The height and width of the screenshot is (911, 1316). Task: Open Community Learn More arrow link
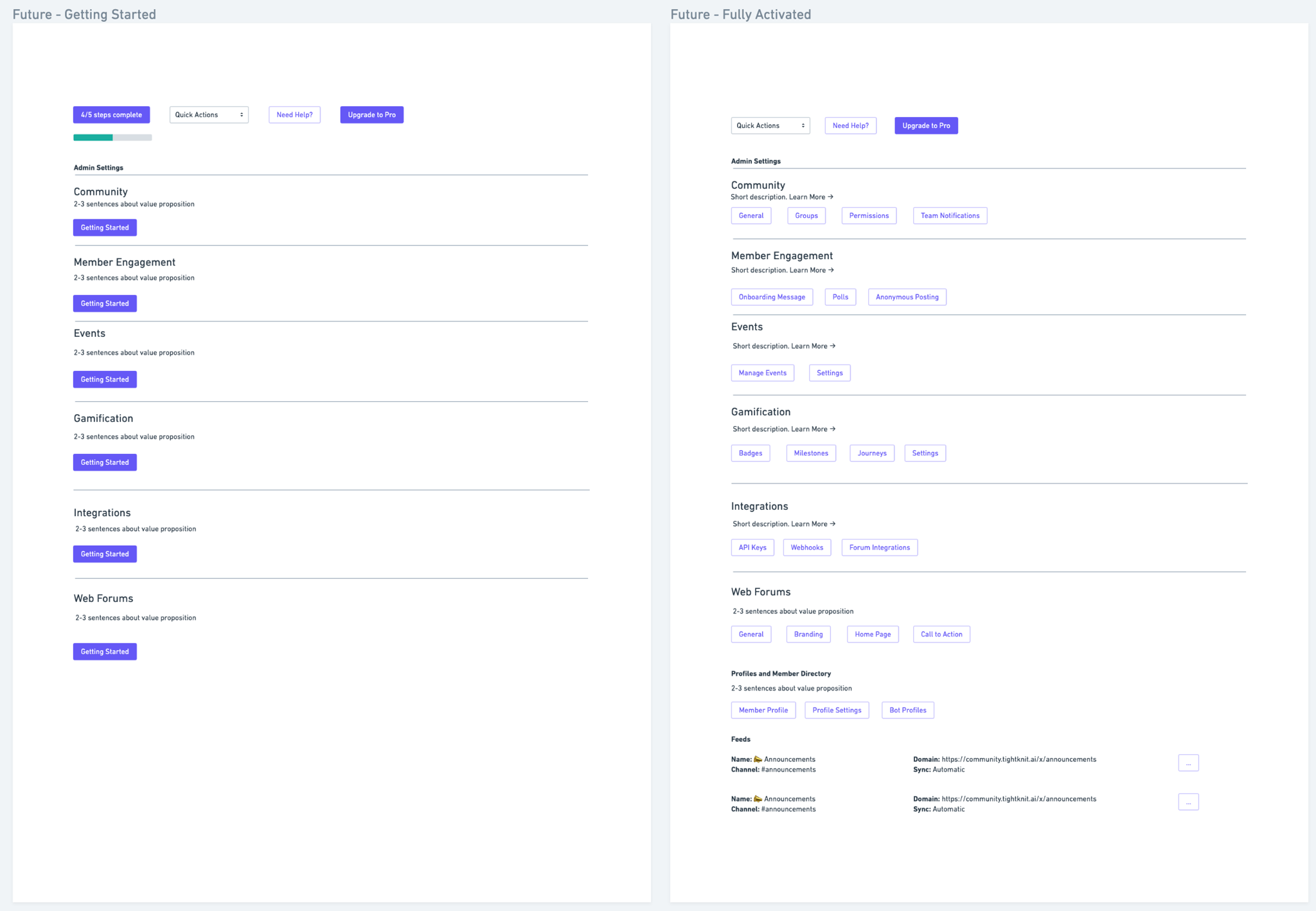(x=811, y=197)
